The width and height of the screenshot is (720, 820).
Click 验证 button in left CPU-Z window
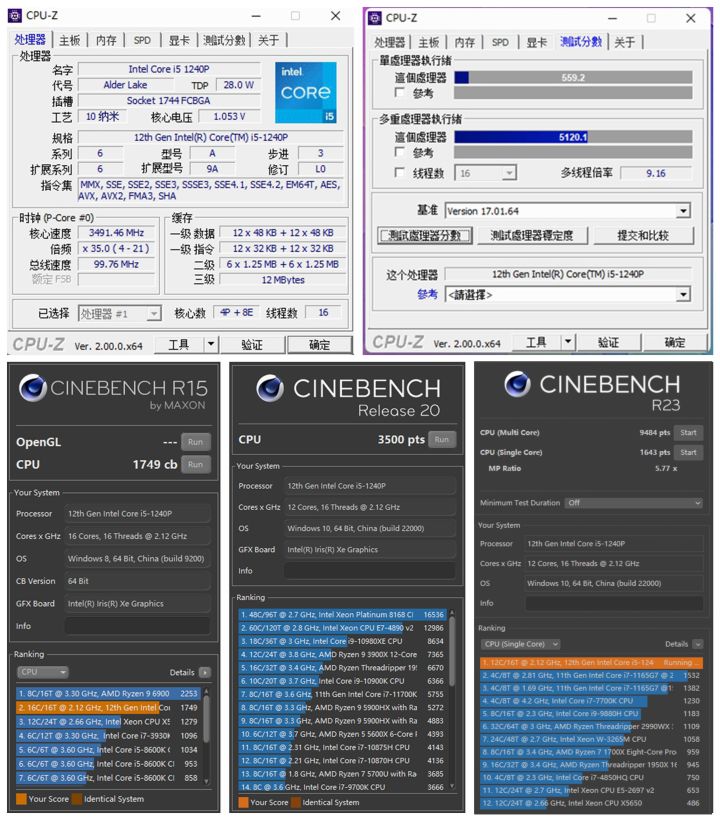(252, 345)
